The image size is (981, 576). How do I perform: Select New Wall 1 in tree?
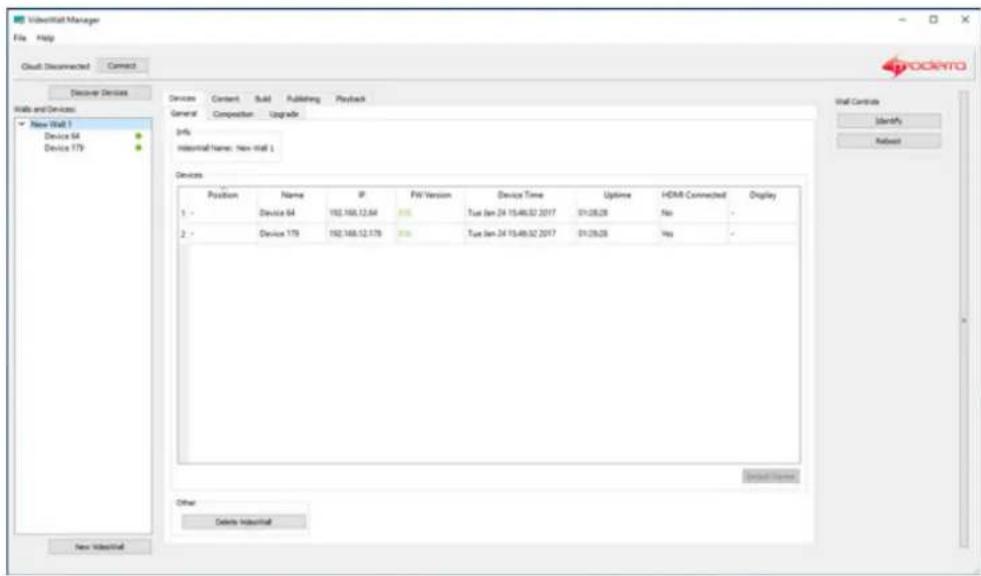52,124
